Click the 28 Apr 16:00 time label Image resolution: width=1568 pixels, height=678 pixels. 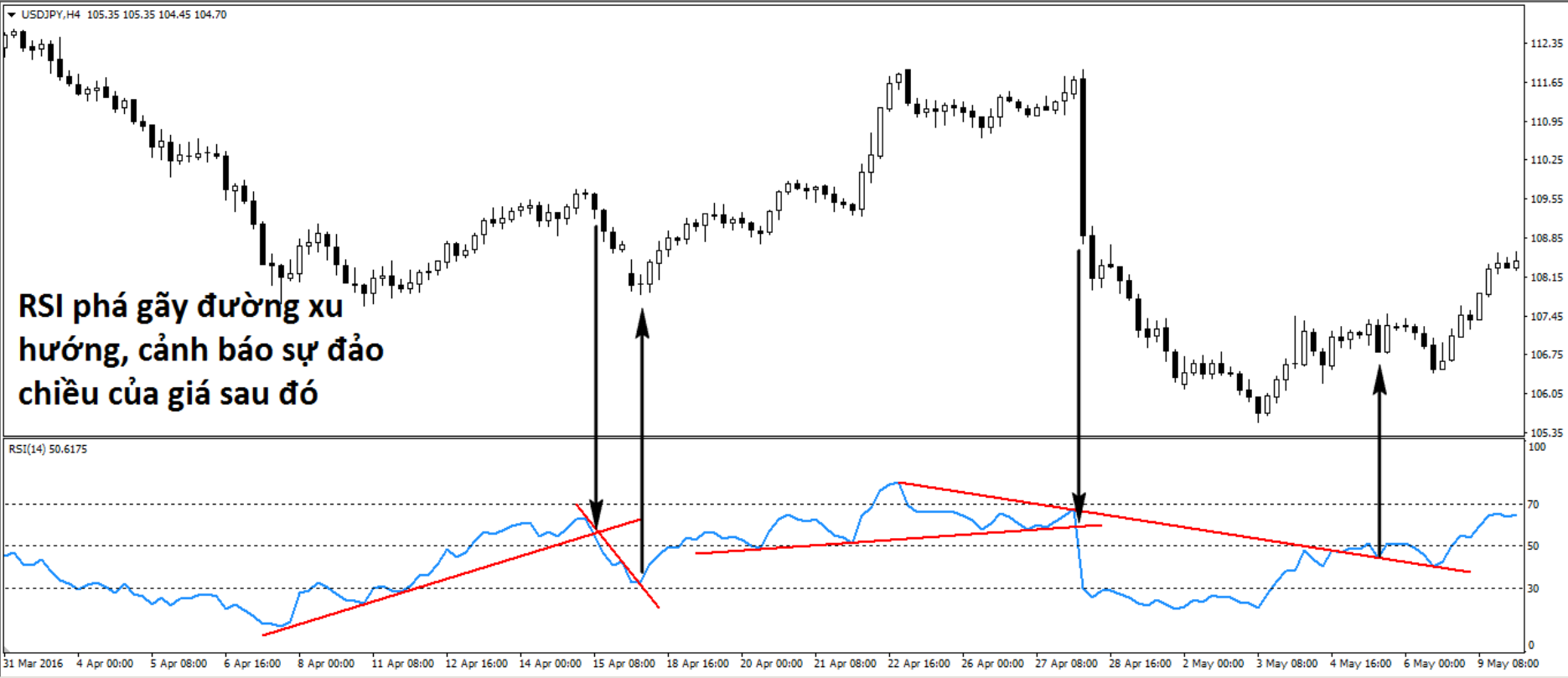[1140, 664]
